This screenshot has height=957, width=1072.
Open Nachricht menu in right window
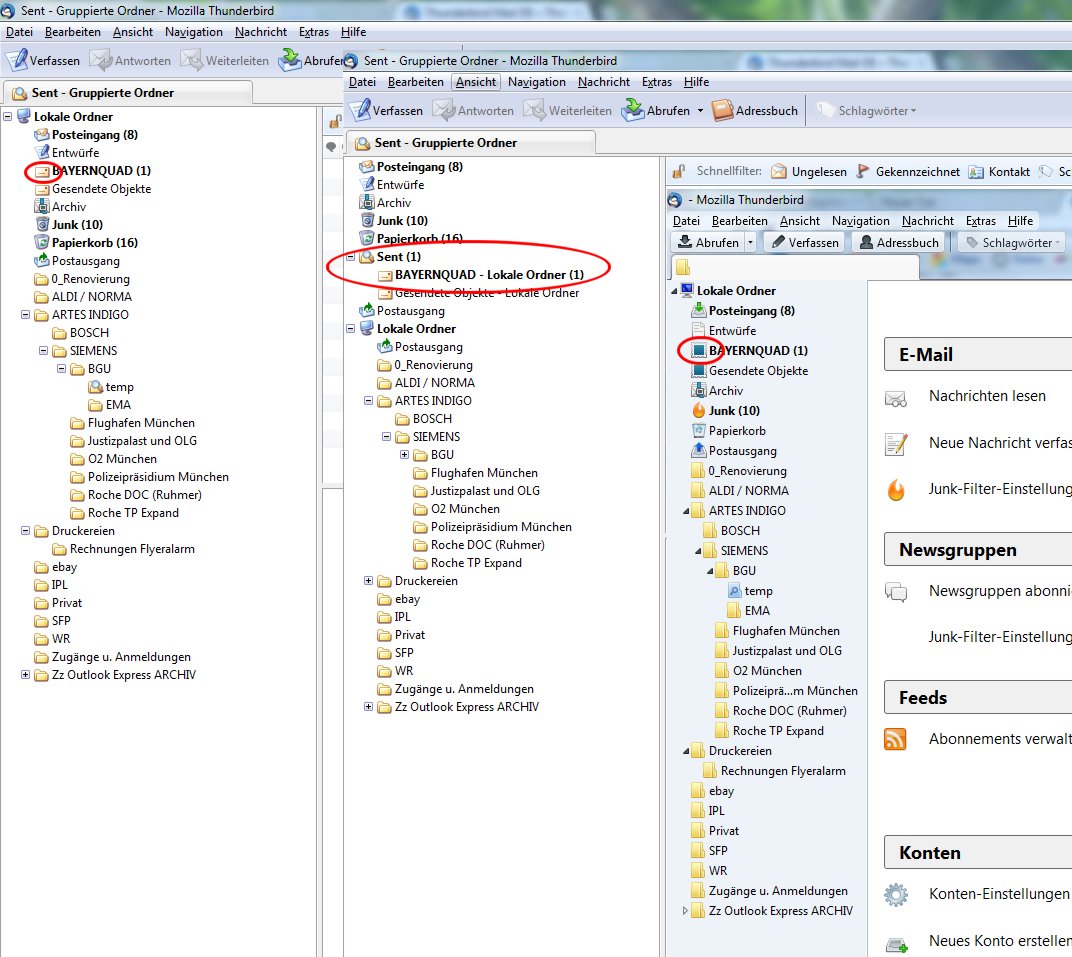pyautogui.click(x=928, y=220)
